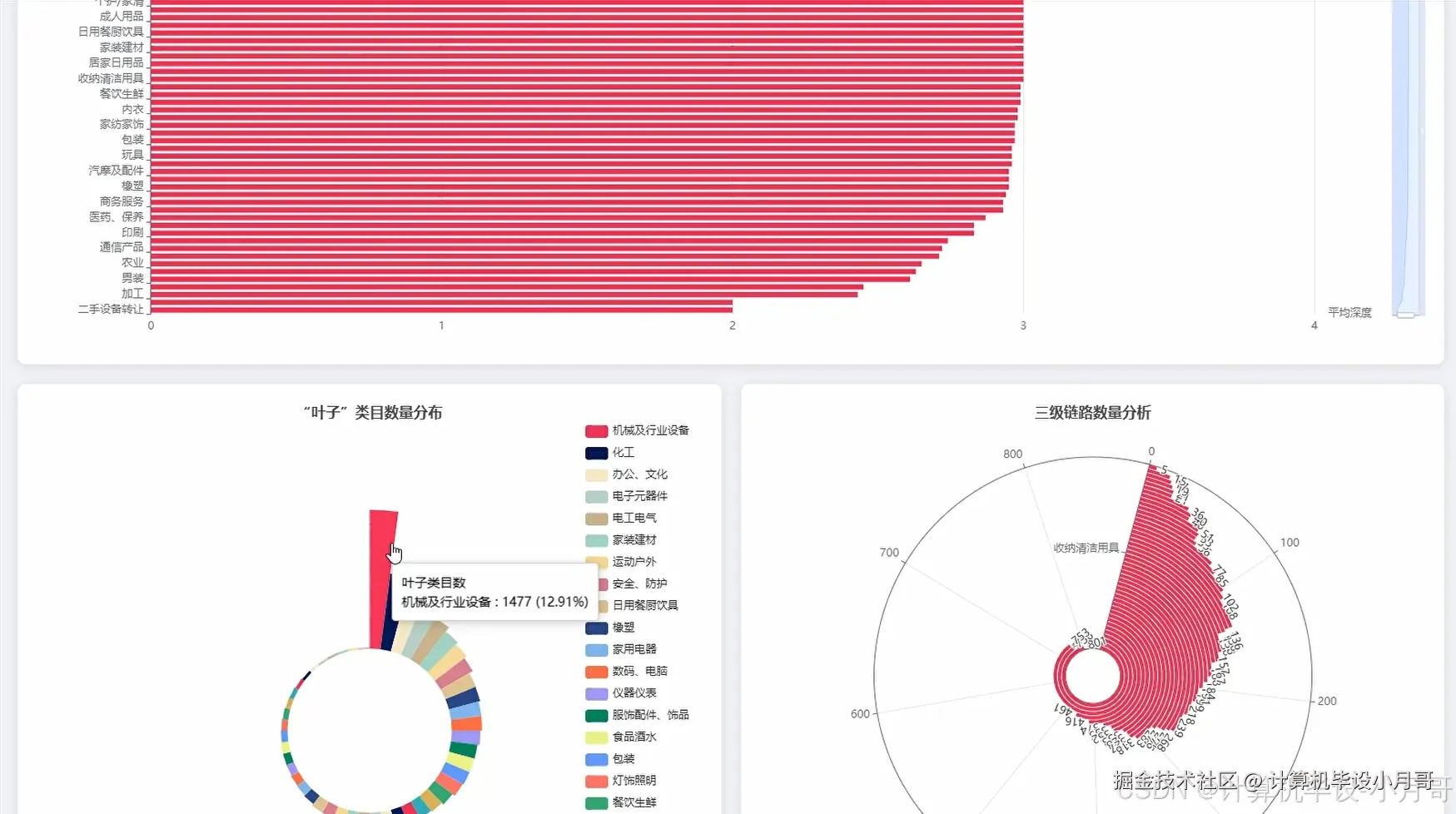Click the 餐饮生鲜 bar chart axis label
Screen dimensions: 1456x814
(x=122, y=94)
